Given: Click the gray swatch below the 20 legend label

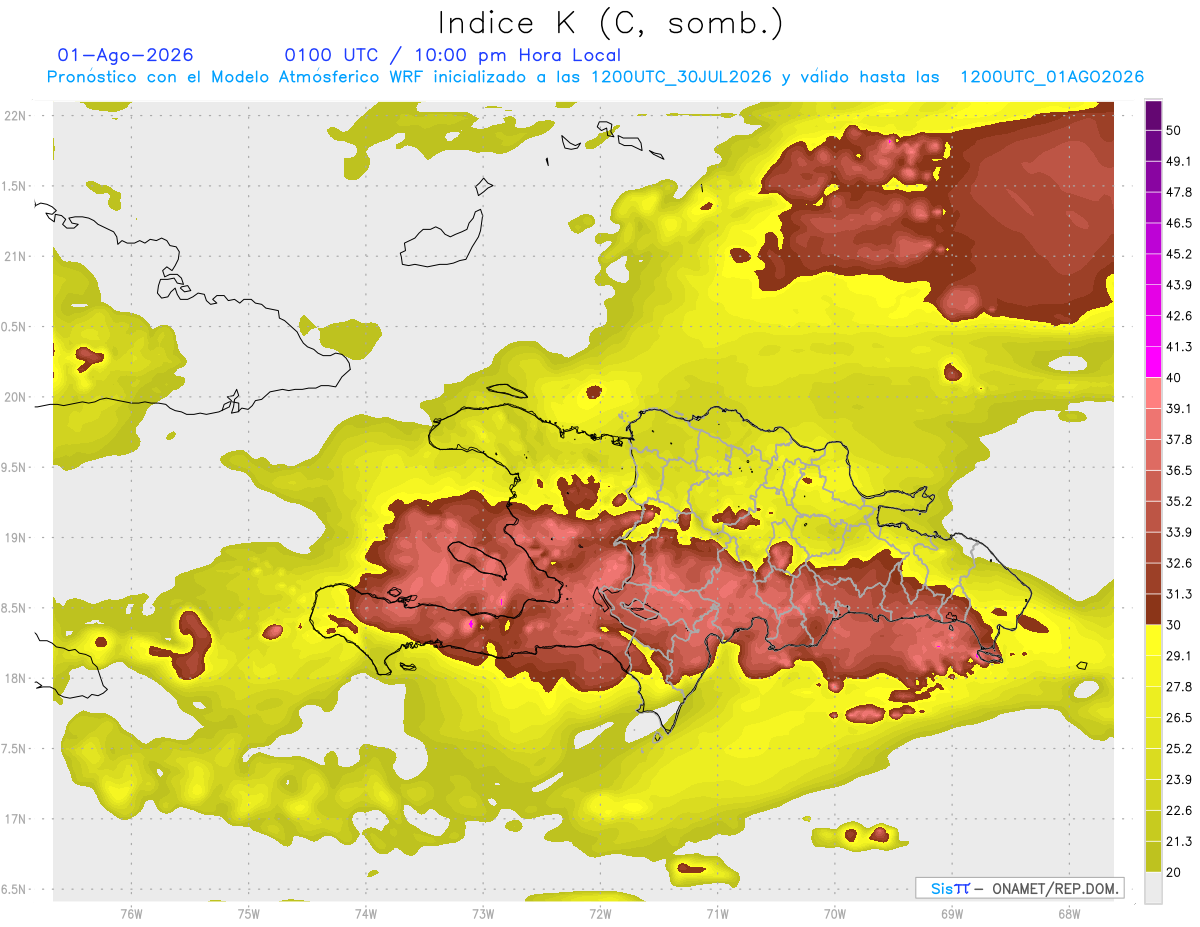Looking at the screenshot, I should point(1153,887).
